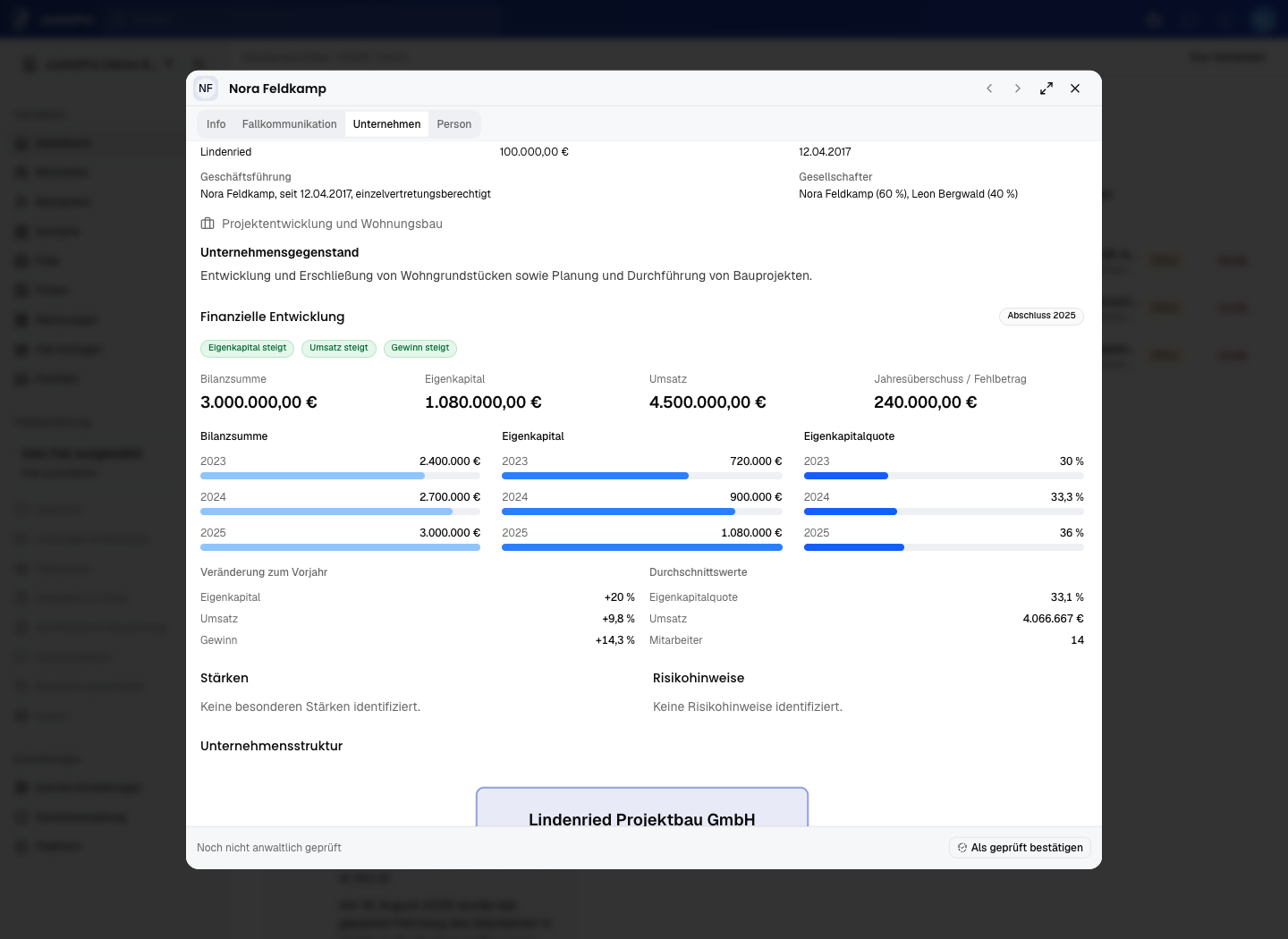The width and height of the screenshot is (1288, 939).
Task: Open the Fallkommunikation tab
Action: (290, 124)
